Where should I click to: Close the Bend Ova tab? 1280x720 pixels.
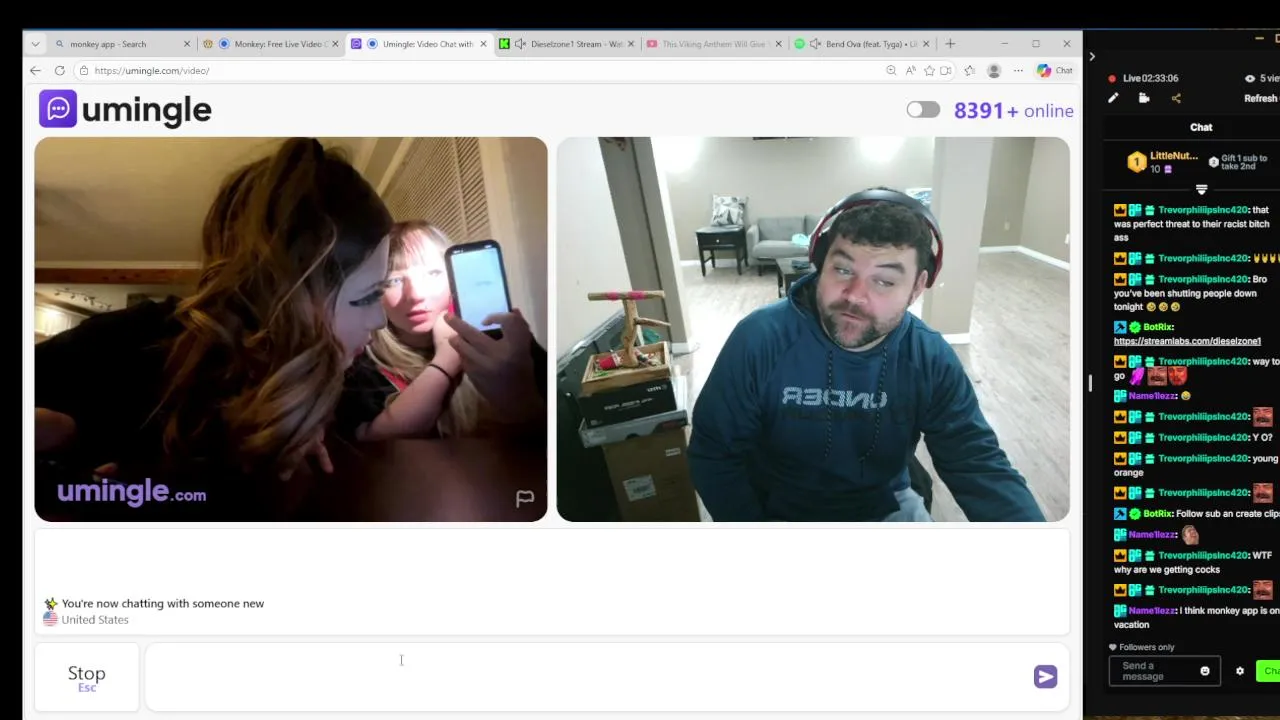[925, 44]
